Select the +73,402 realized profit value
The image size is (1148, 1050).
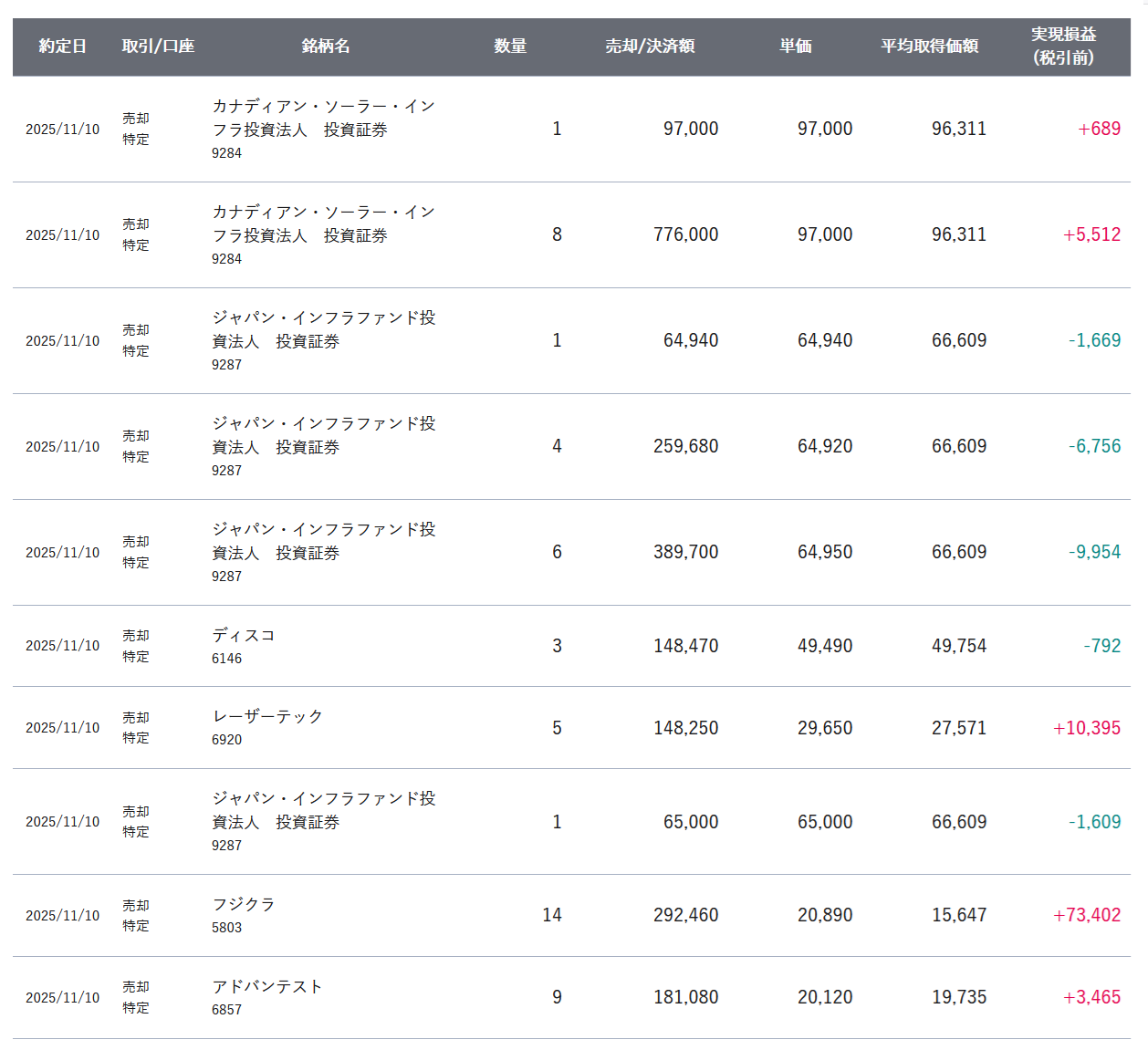point(1086,915)
